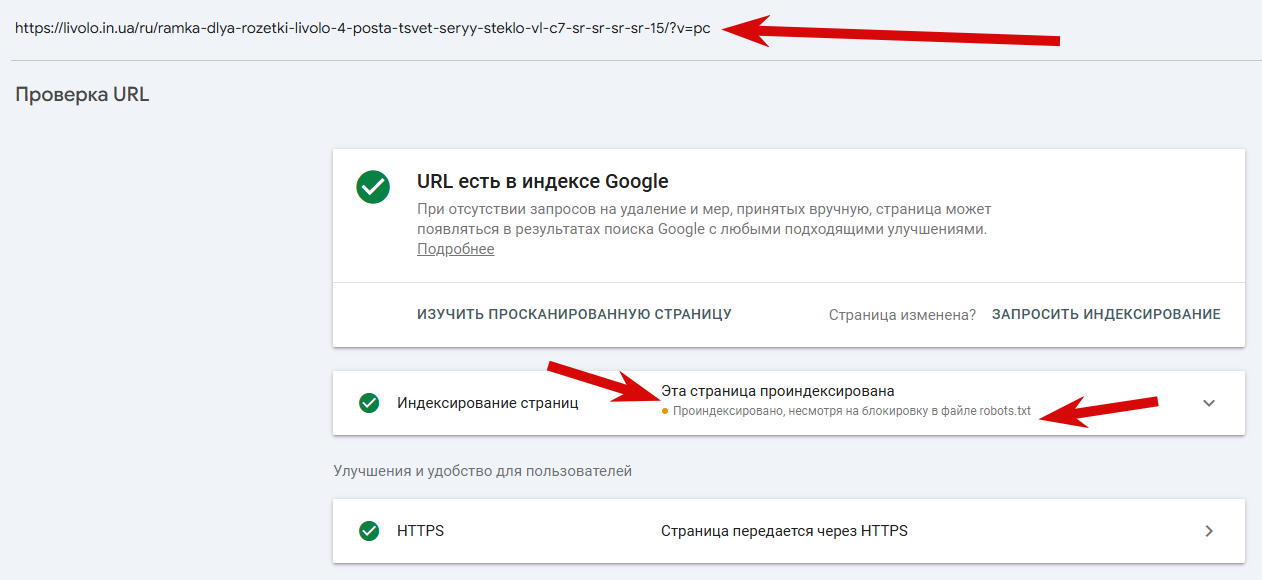Image resolution: width=1262 pixels, height=580 pixels.
Task: Click the green check icon beside HTTPS
Action: [x=369, y=531]
